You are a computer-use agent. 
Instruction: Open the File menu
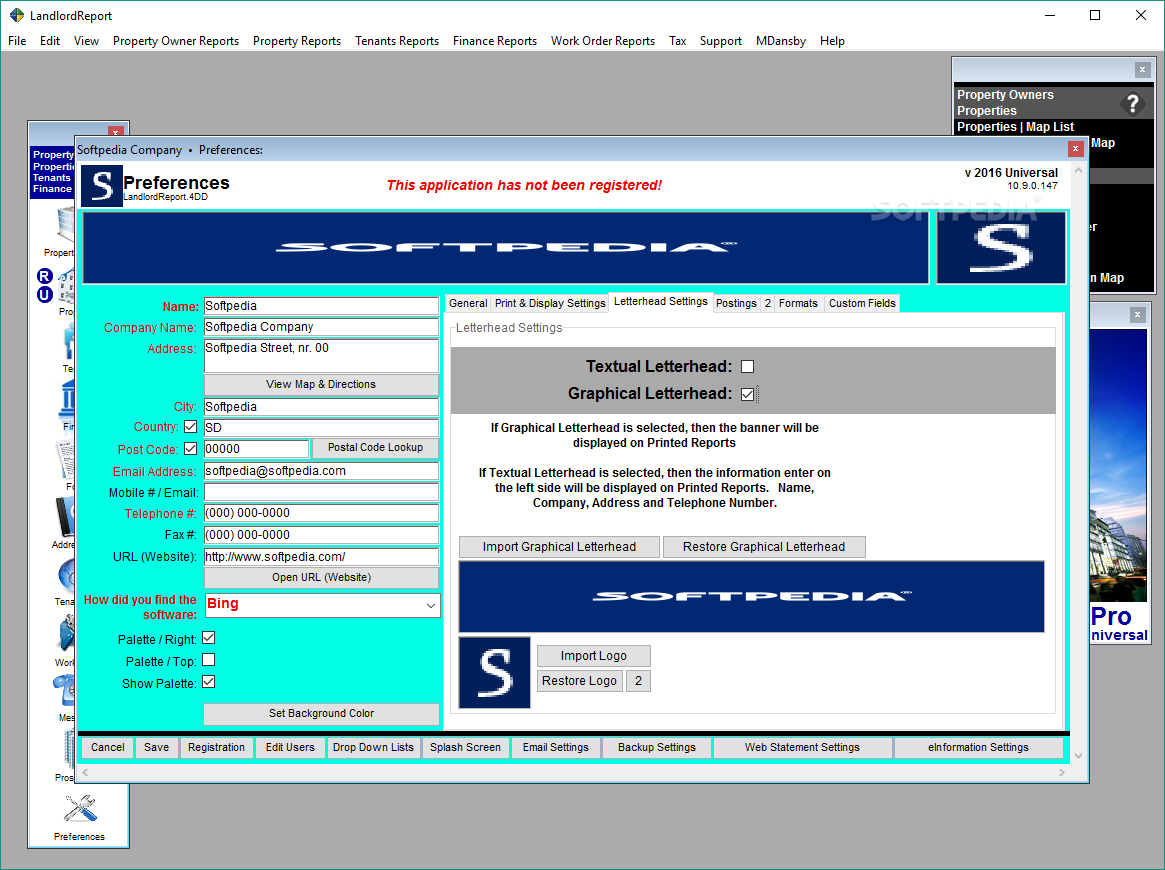click(x=17, y=41)
